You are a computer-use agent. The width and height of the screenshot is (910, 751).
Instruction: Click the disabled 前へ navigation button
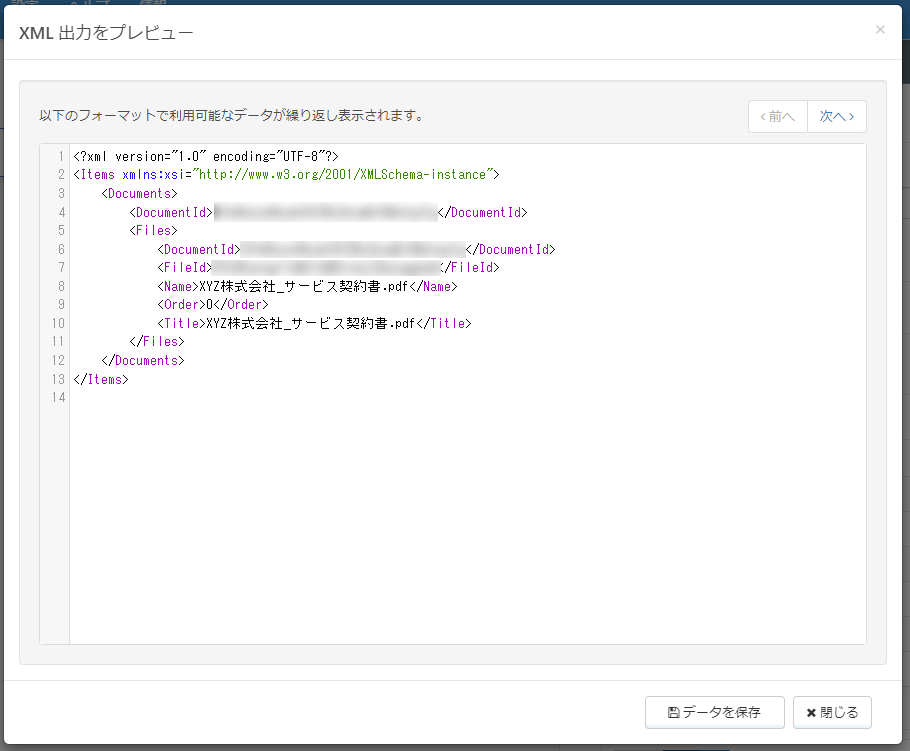coord(777,116)
